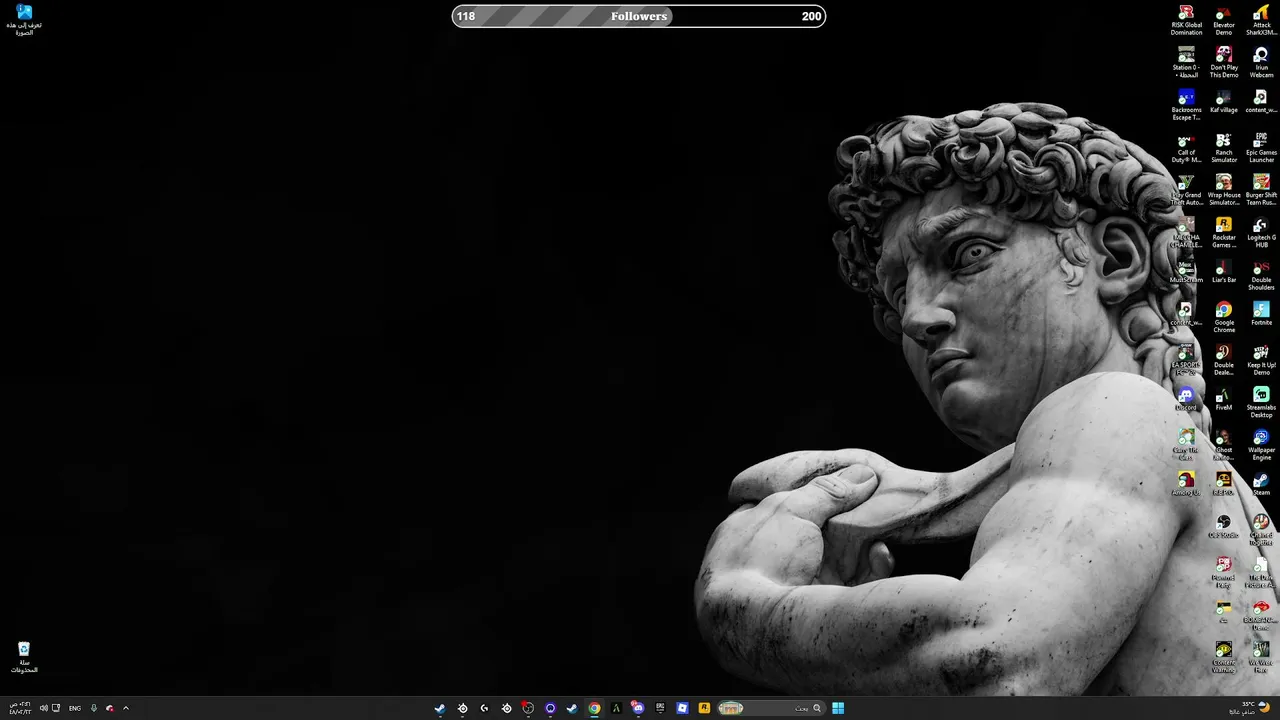The height and width of the screenshot is (720, 1280).
Task: Select the Content Warning desktop icon
Action: pyautogui.click(x=1224, y=658)
